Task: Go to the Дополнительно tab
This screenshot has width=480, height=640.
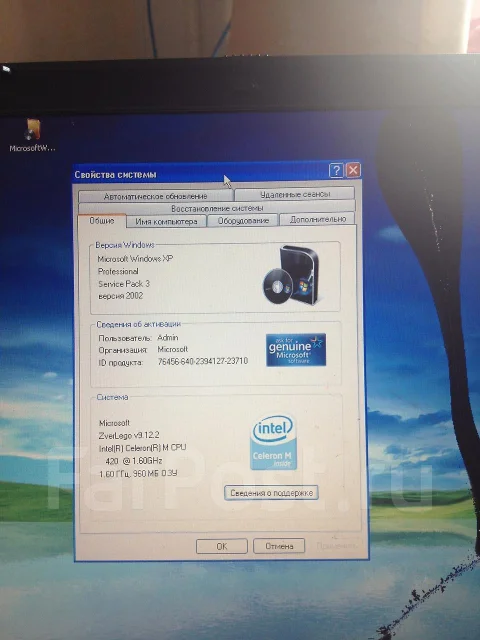Action: coord(318,219)
